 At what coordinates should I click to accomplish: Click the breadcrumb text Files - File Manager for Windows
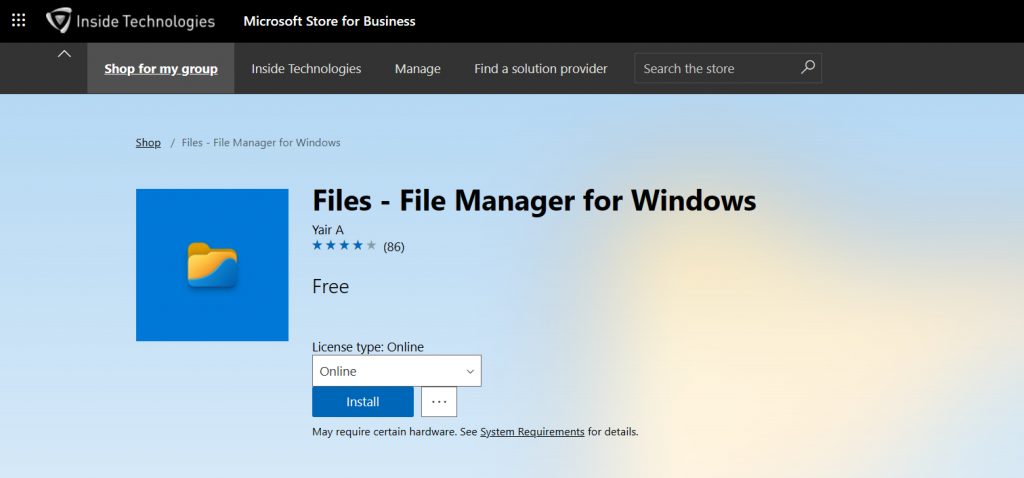coord(261,142)
